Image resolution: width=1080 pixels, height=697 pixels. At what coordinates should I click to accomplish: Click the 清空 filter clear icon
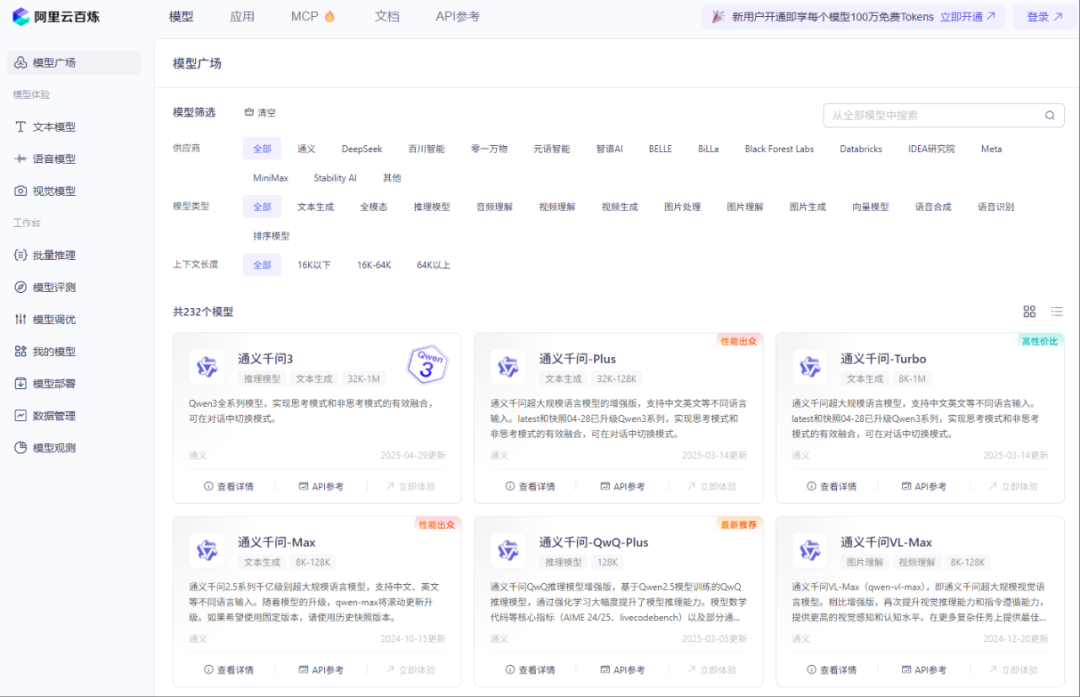click(249, 112)
